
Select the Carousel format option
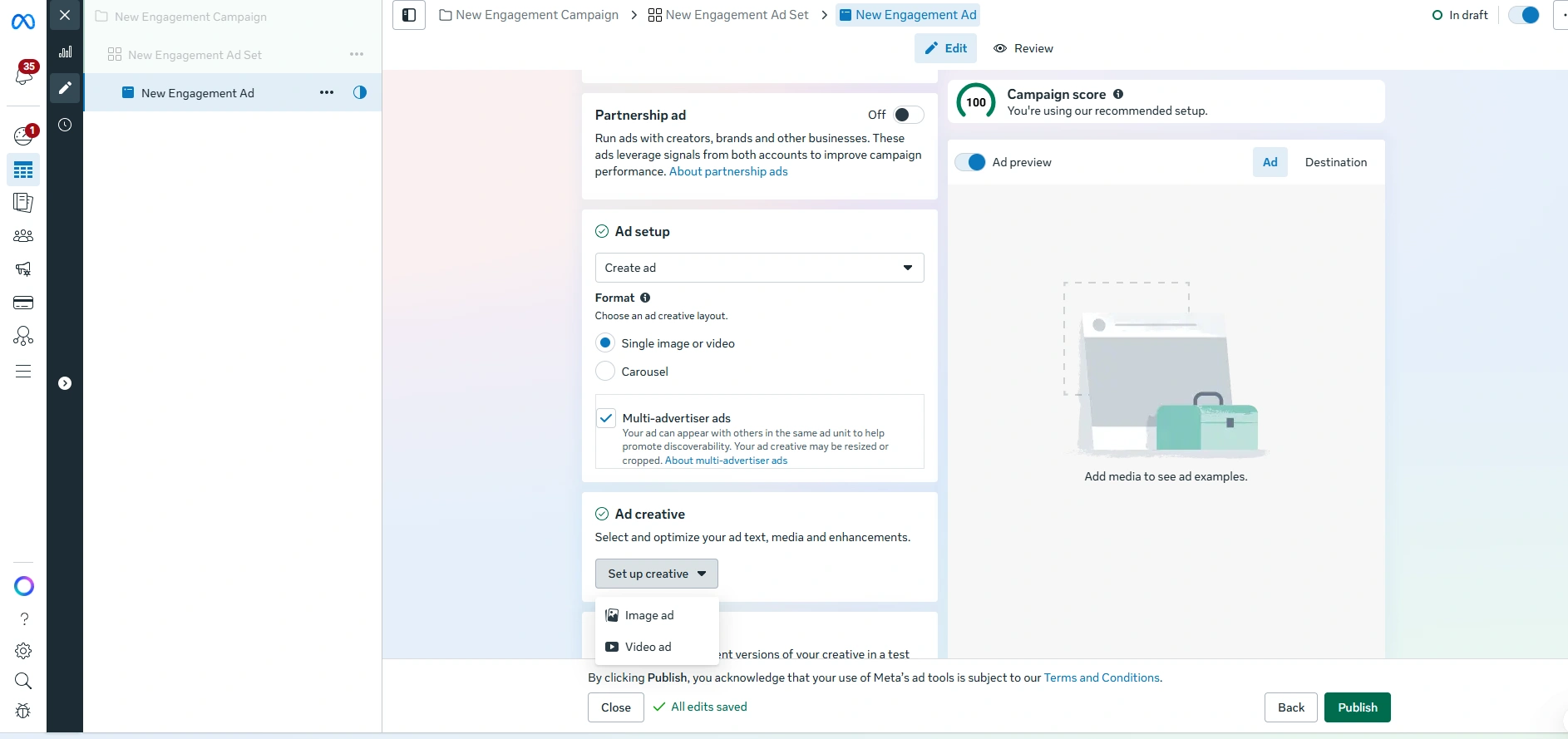tap(605, 372)
